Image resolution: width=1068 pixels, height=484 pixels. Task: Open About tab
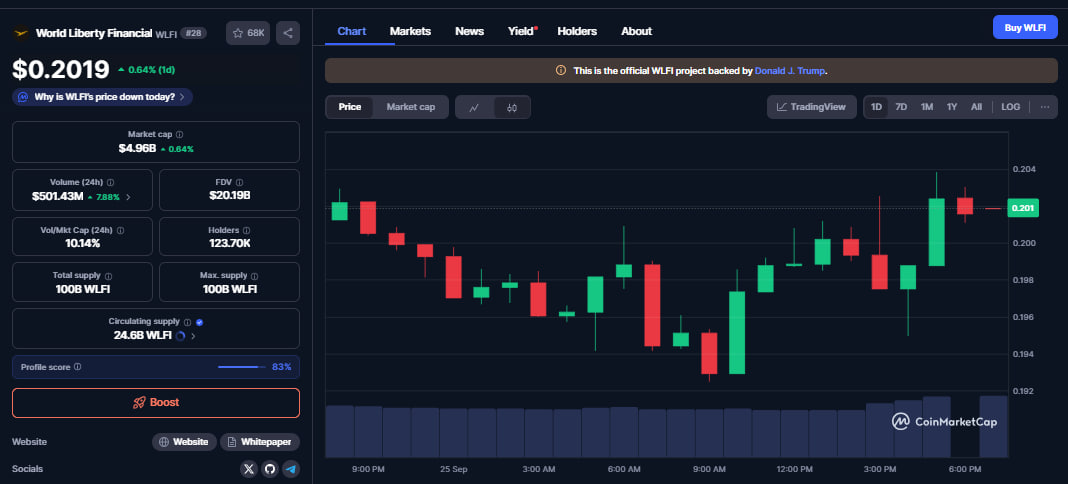pos(636,31)
